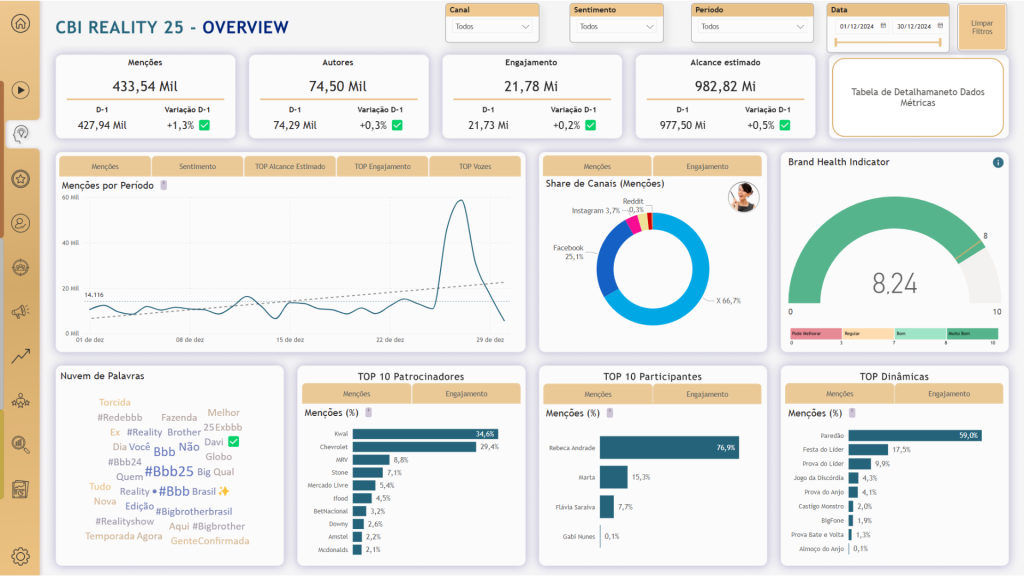This screenshot has height=576, width=1024.
Task: Click the user profile sidebar icon
Action: coord(21,223)
